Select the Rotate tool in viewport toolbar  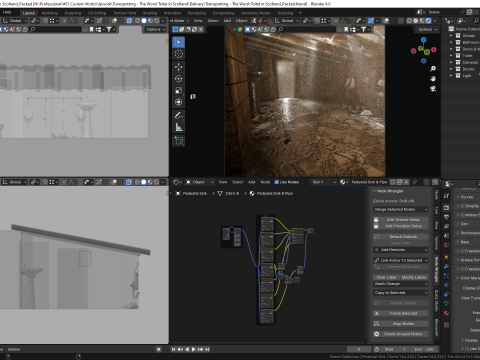coord(179,79)
